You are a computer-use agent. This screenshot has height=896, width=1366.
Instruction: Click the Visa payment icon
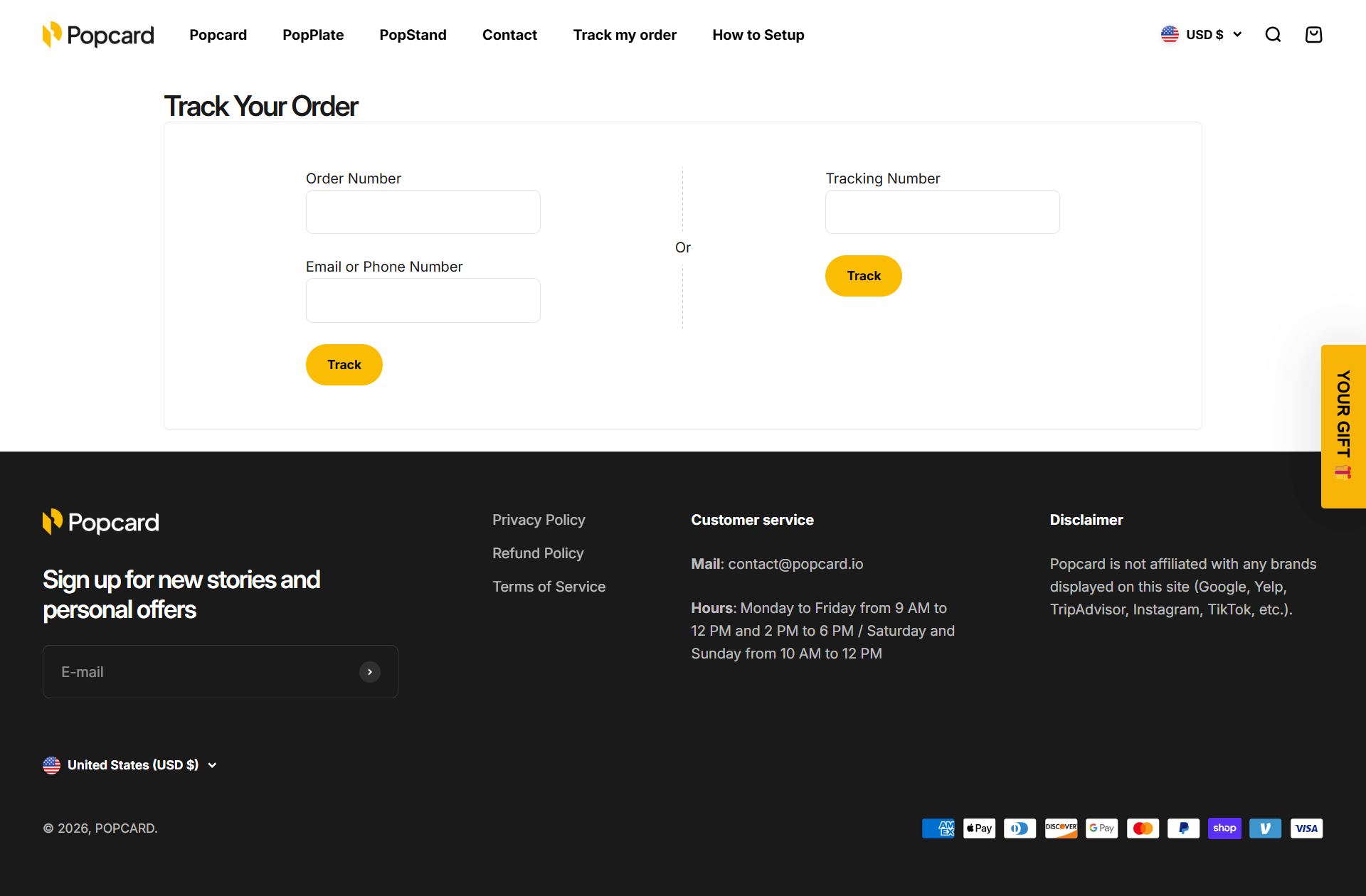[1306, 828]
